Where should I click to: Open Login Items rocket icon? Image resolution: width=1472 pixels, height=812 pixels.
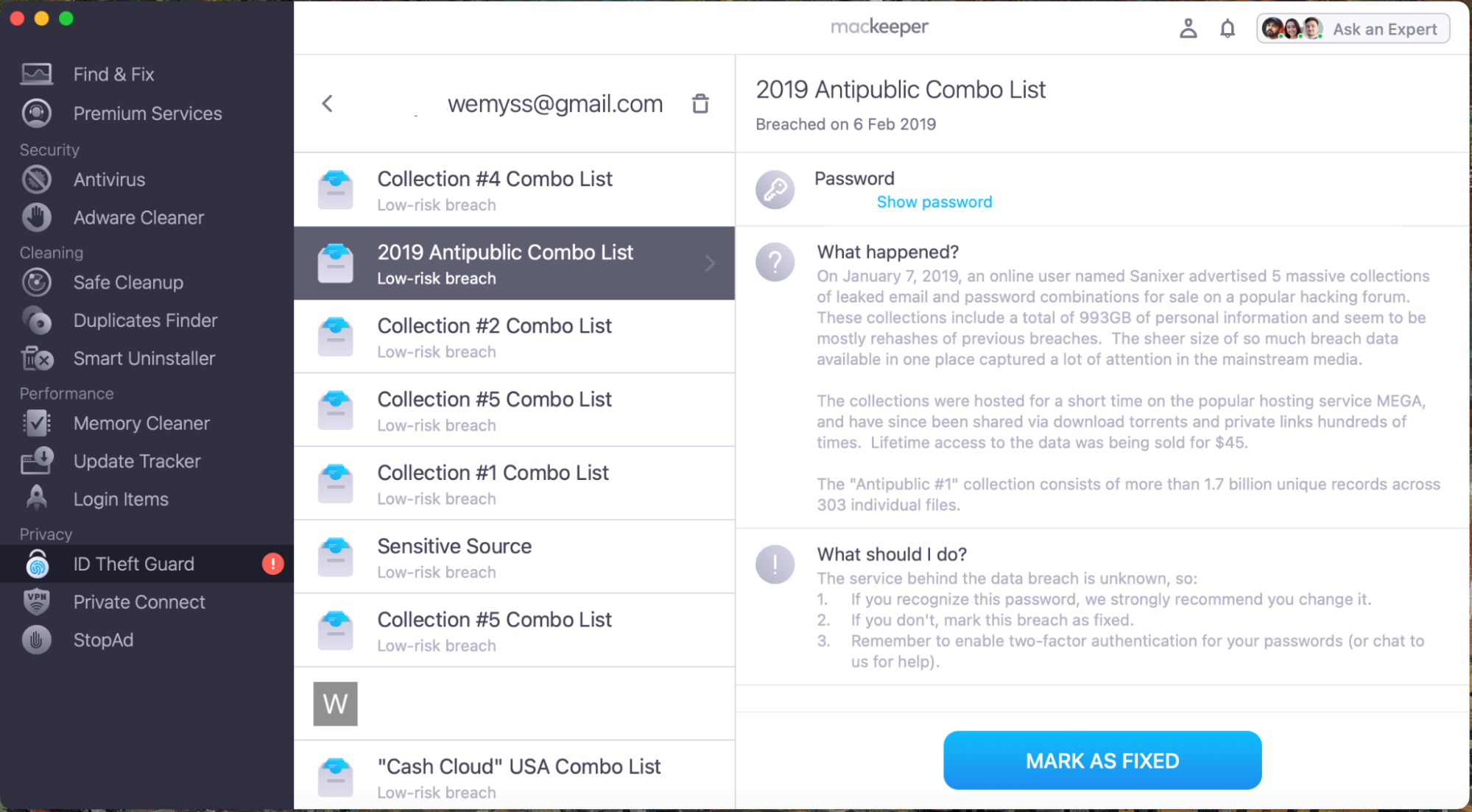[x=36, y=498]
